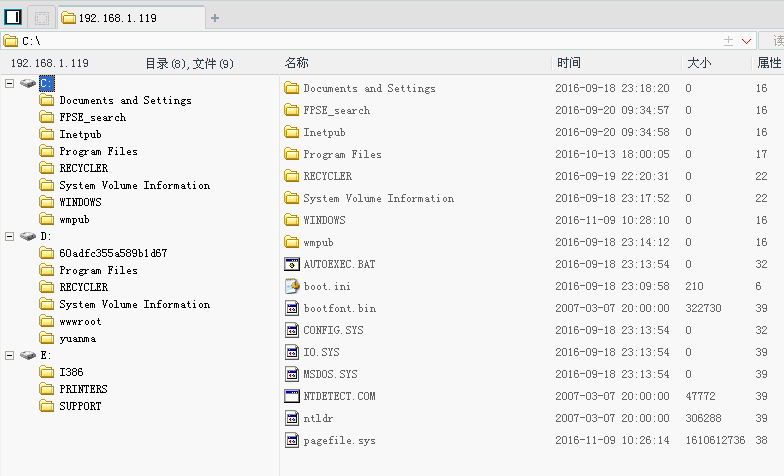Select FPSE_search folder in the tree
Image resolution: width=784 pixels, height=476 pixels.
click(92, 118)
